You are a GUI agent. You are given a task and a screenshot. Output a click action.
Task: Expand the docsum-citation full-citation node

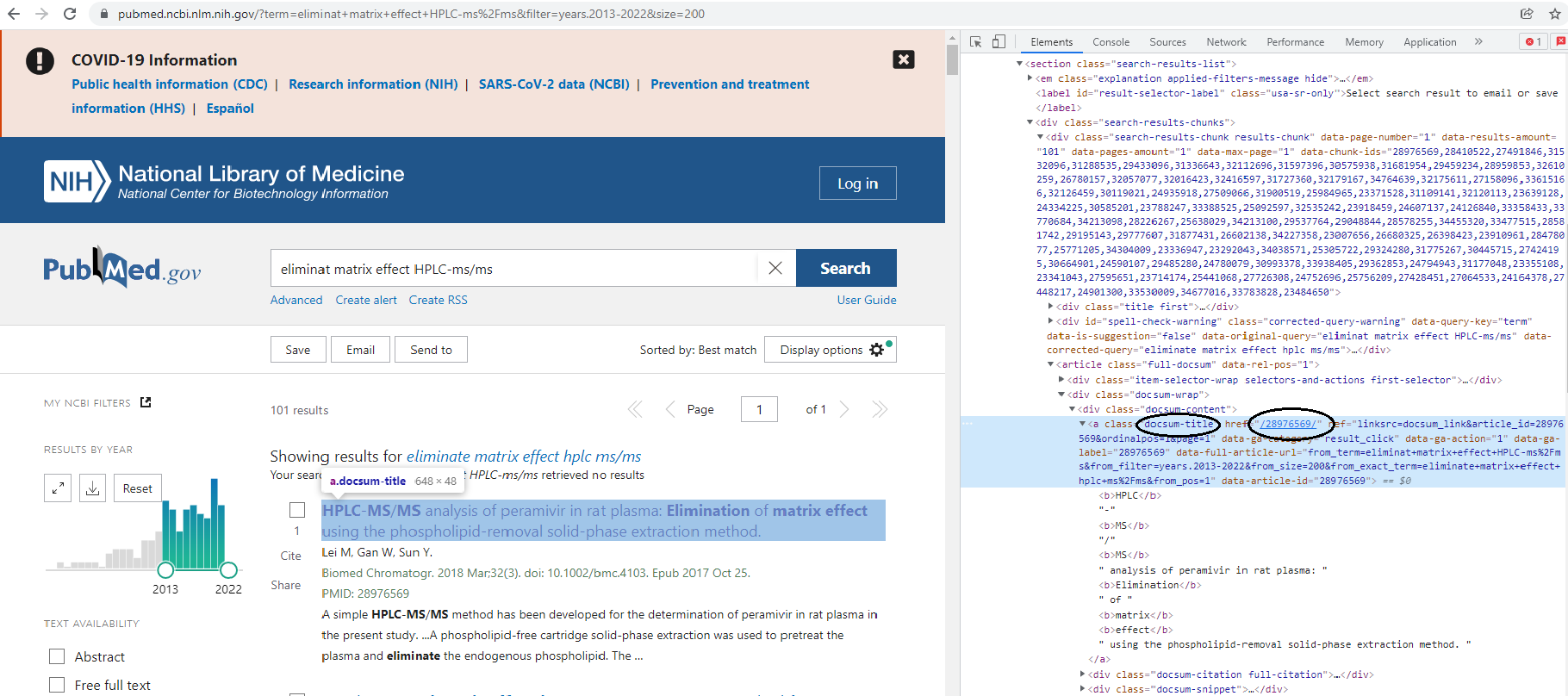coord(1083,674)
